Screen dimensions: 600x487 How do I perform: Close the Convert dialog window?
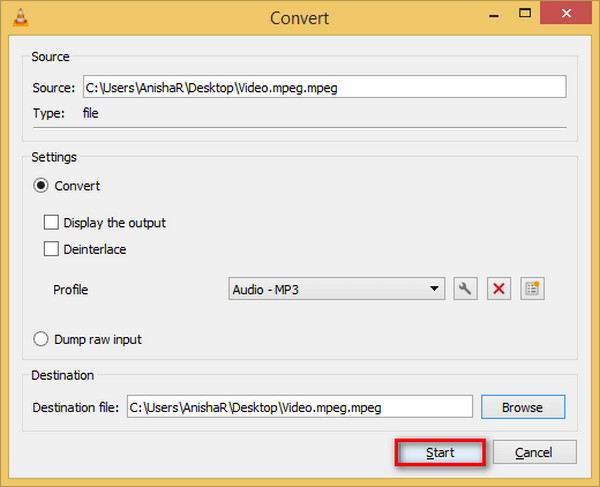point(566,13)
